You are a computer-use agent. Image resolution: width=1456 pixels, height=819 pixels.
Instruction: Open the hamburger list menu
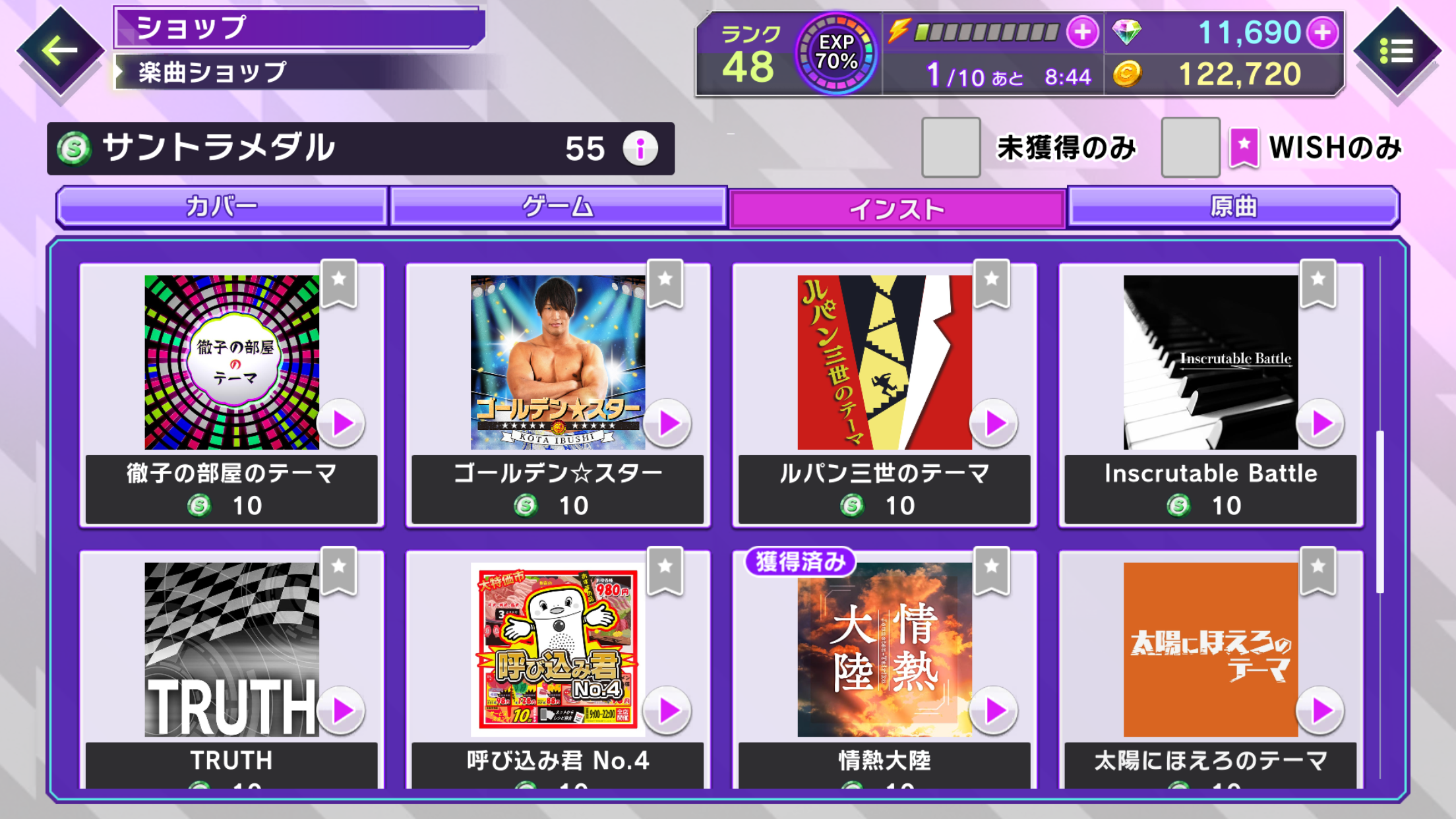tap(1397, 51)
